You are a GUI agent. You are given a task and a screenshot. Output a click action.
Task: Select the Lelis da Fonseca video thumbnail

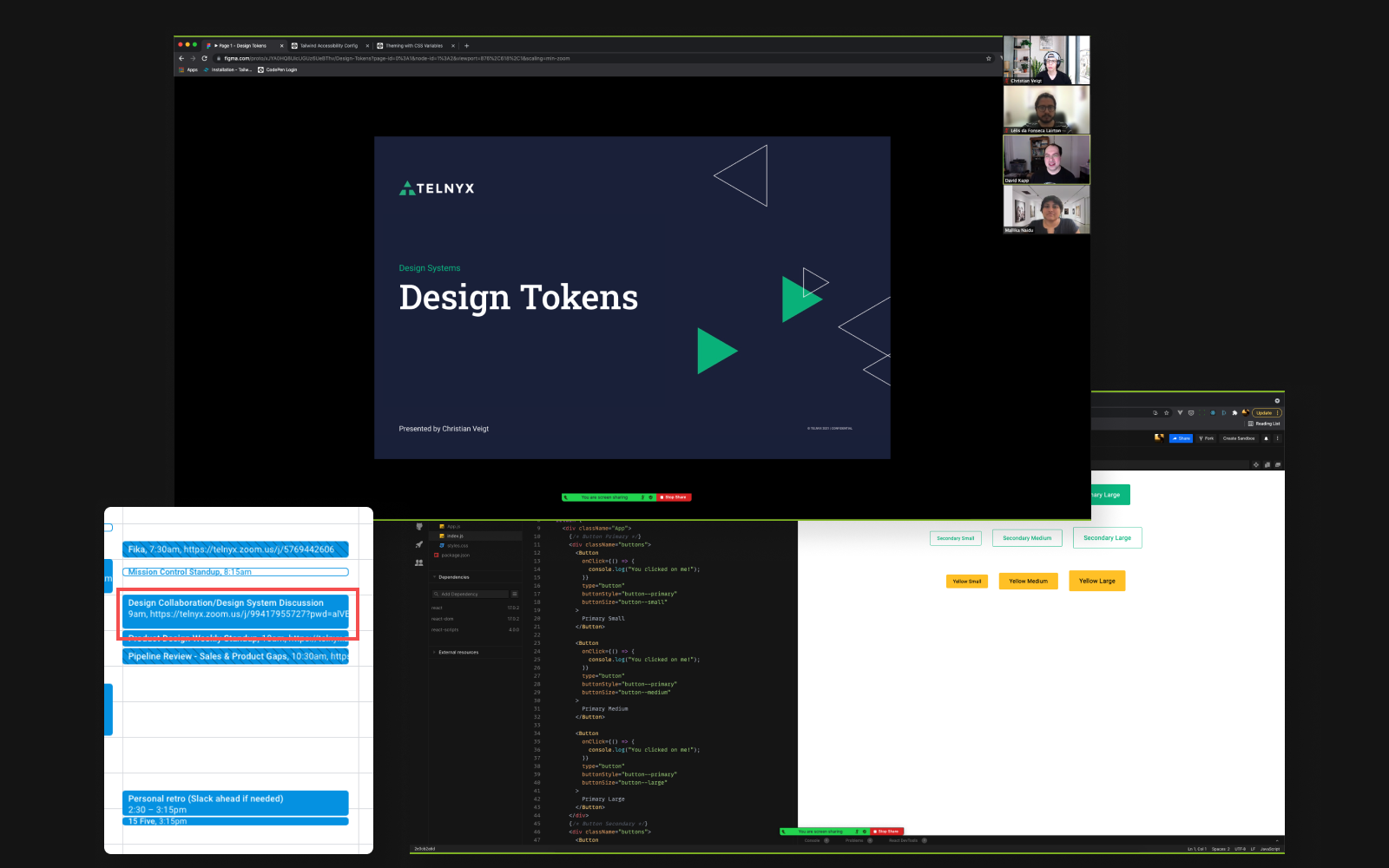coord(1046,109)
